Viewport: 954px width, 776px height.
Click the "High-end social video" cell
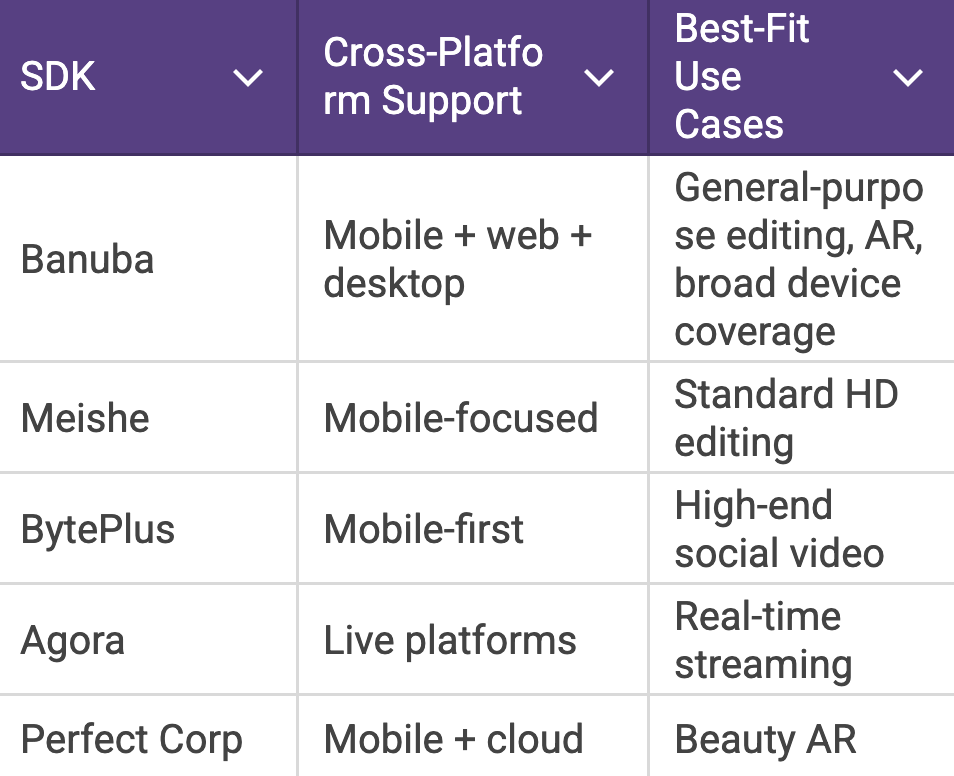(x=779, y=528)
